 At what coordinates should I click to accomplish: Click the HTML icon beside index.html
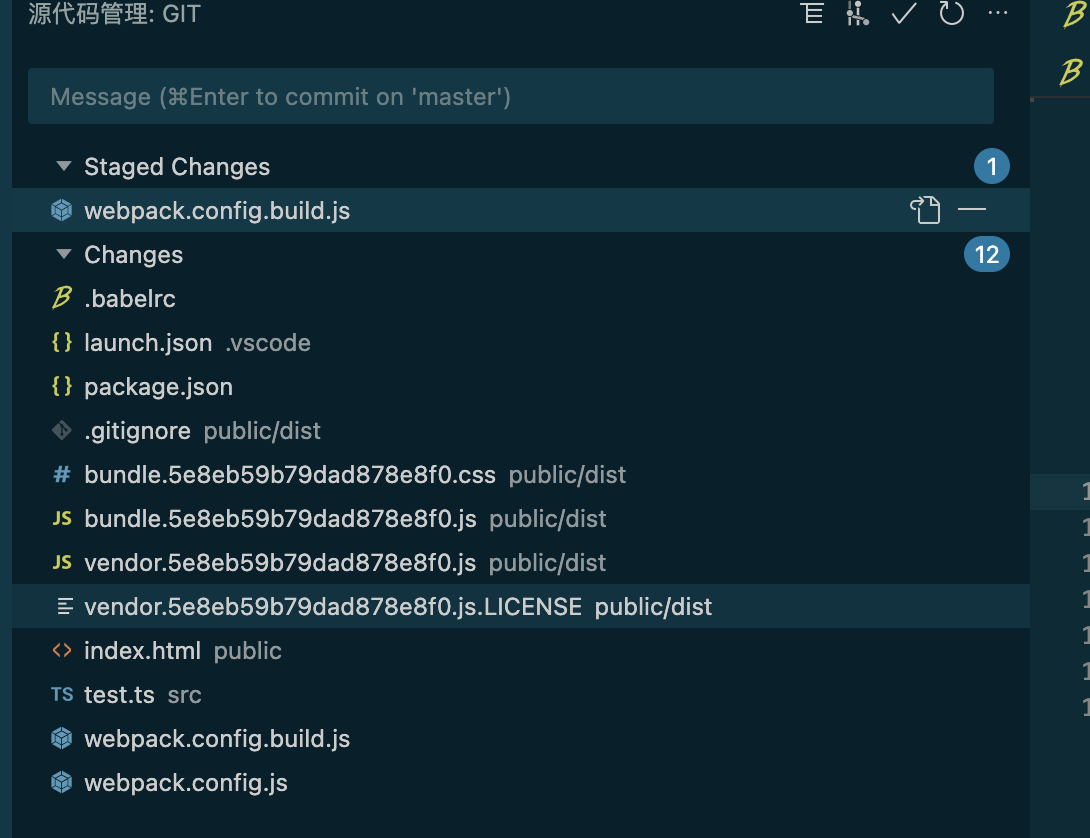click(60, 650)
